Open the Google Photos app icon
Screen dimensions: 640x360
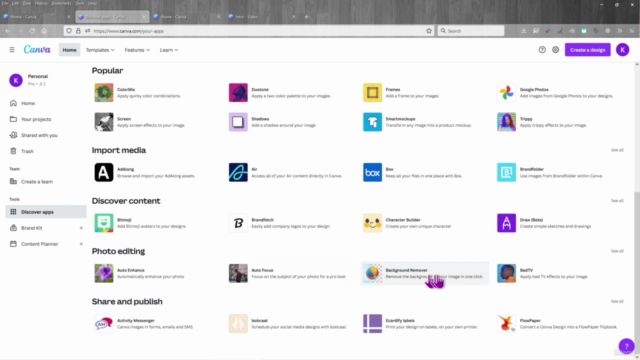click(x=506, y=93)
